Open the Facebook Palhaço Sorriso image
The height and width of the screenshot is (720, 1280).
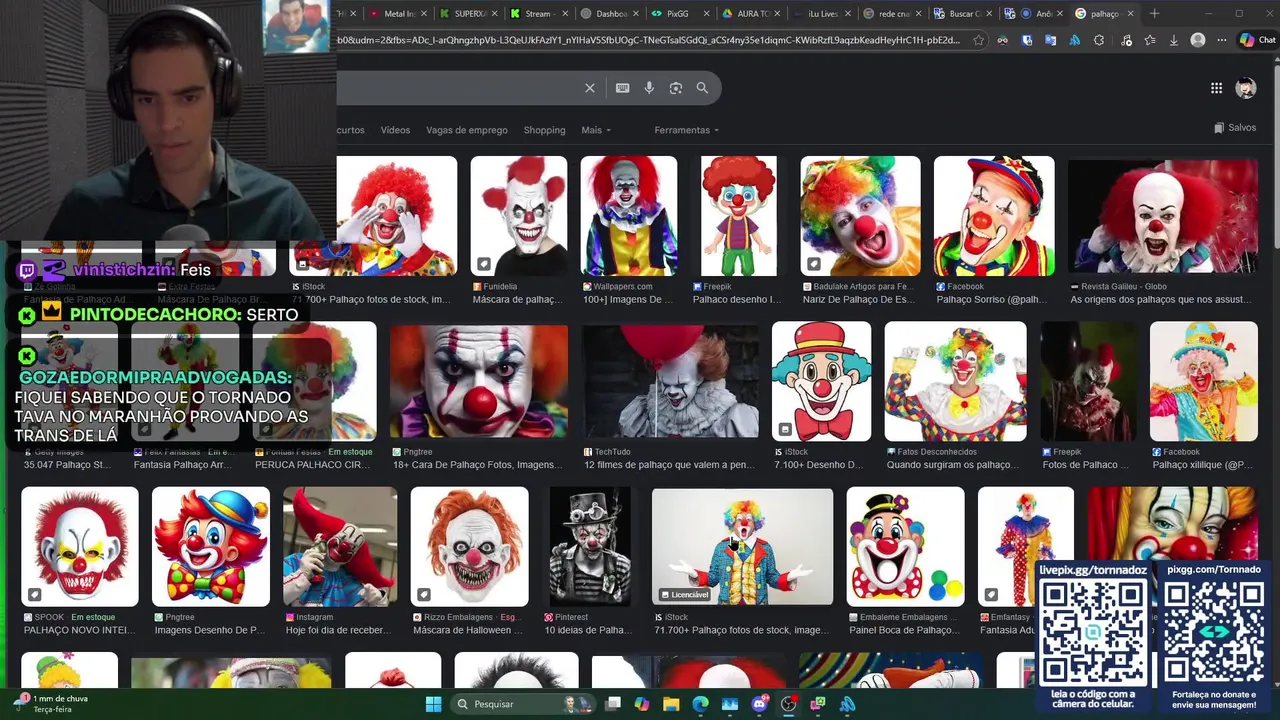pyautogui.click(x=994, y=216)
